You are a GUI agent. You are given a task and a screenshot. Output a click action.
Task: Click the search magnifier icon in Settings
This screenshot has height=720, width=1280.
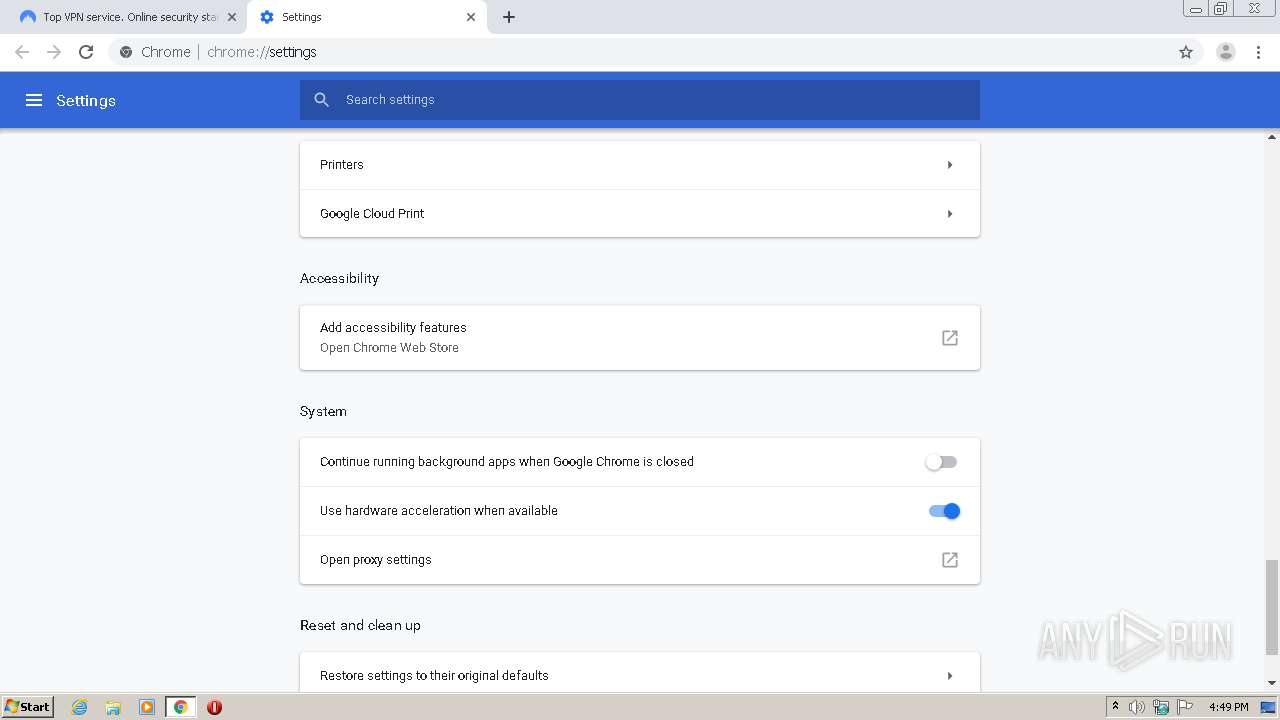click(322, 100)
